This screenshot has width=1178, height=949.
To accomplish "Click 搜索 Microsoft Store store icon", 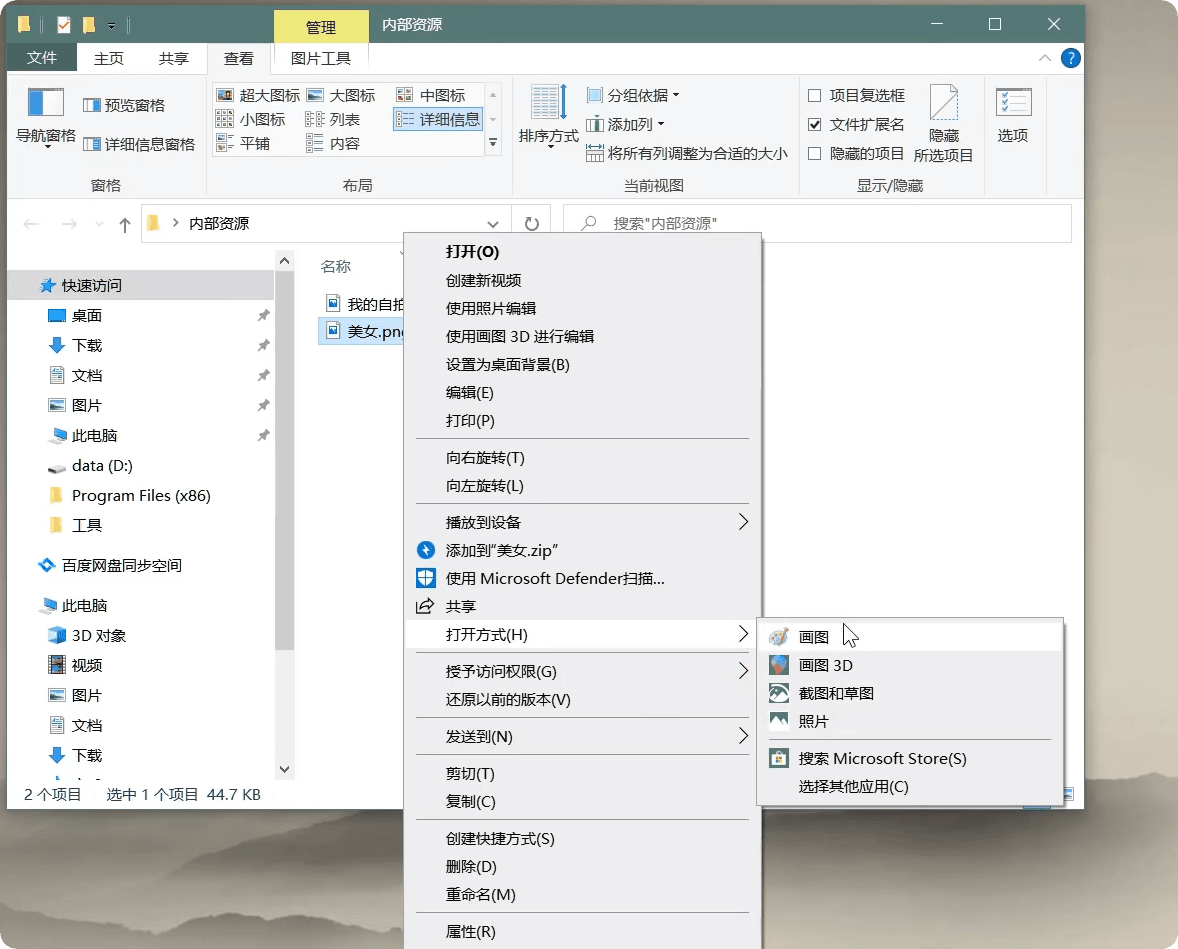I will pos(779,758).
